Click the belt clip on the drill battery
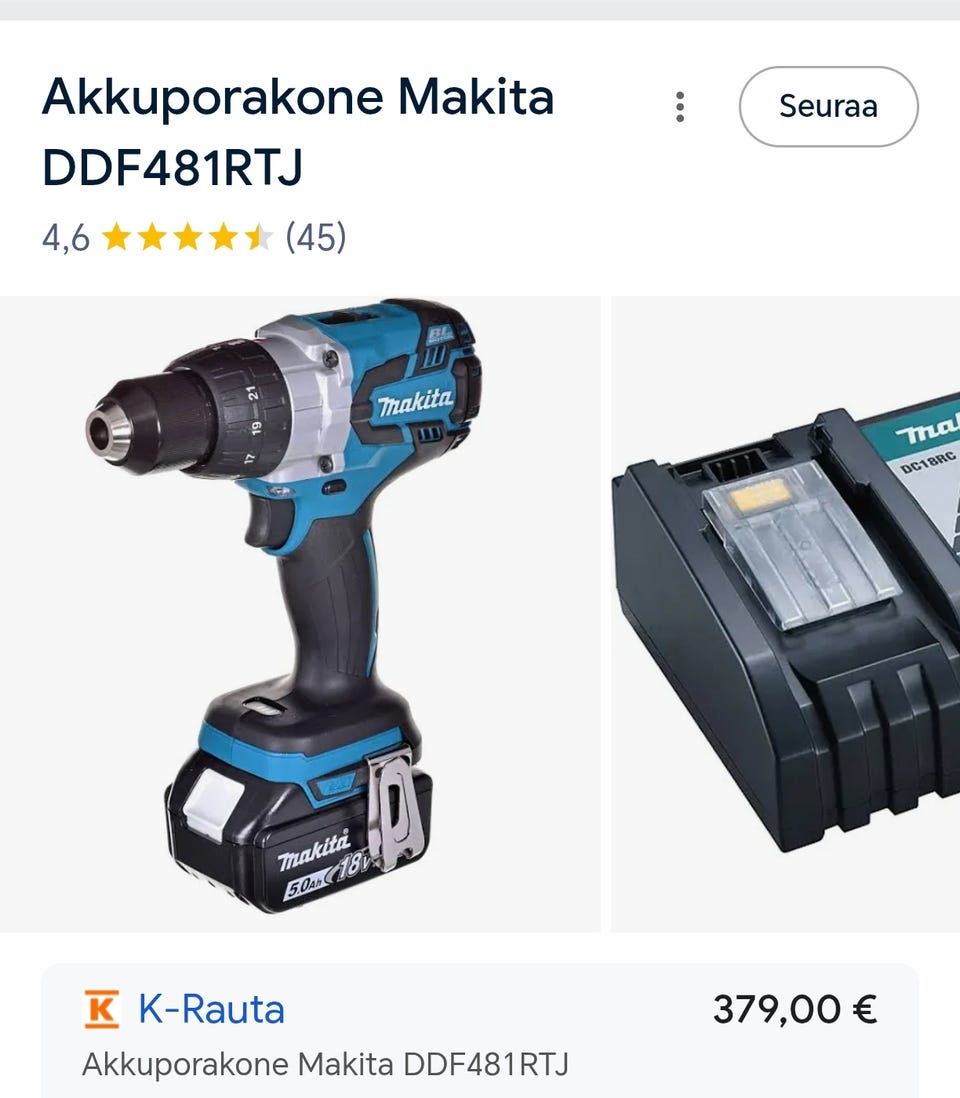 click(394, 807)
